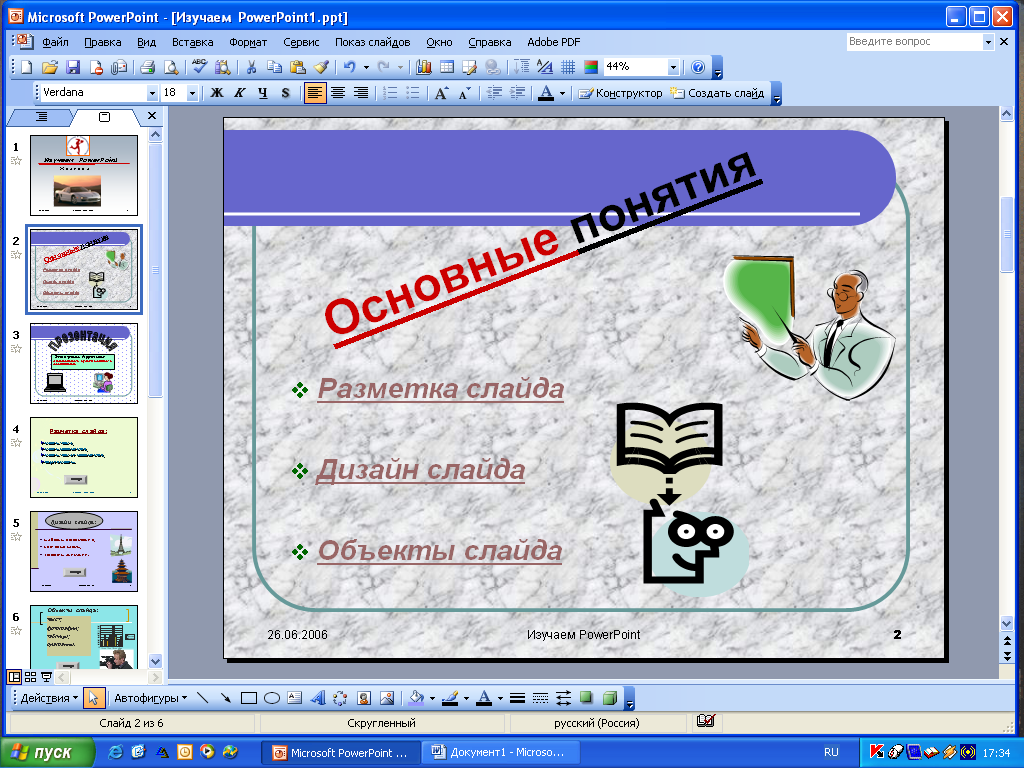Align text right
The height and width of the screenshot is (768, 1024).
pyautogui.click(x=360, y=93)
